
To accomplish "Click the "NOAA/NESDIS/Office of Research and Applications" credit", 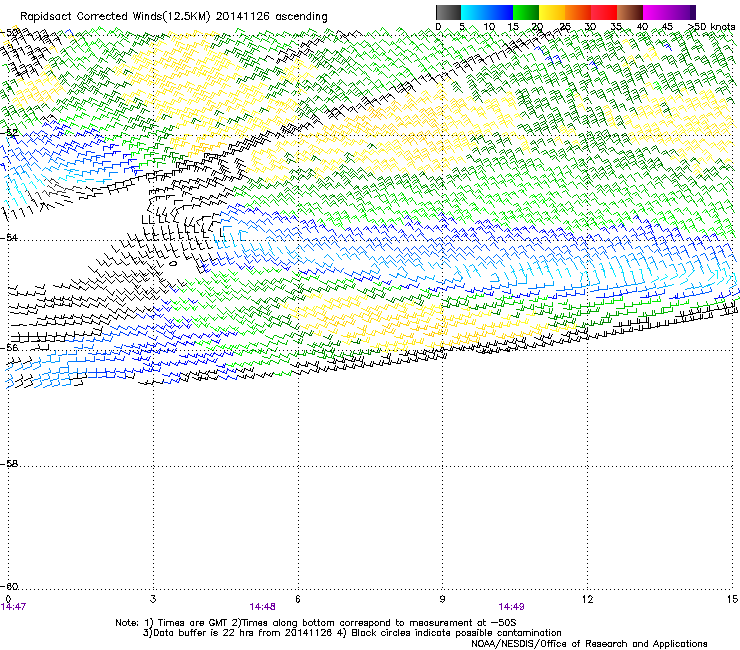I will tap(589, 644).
